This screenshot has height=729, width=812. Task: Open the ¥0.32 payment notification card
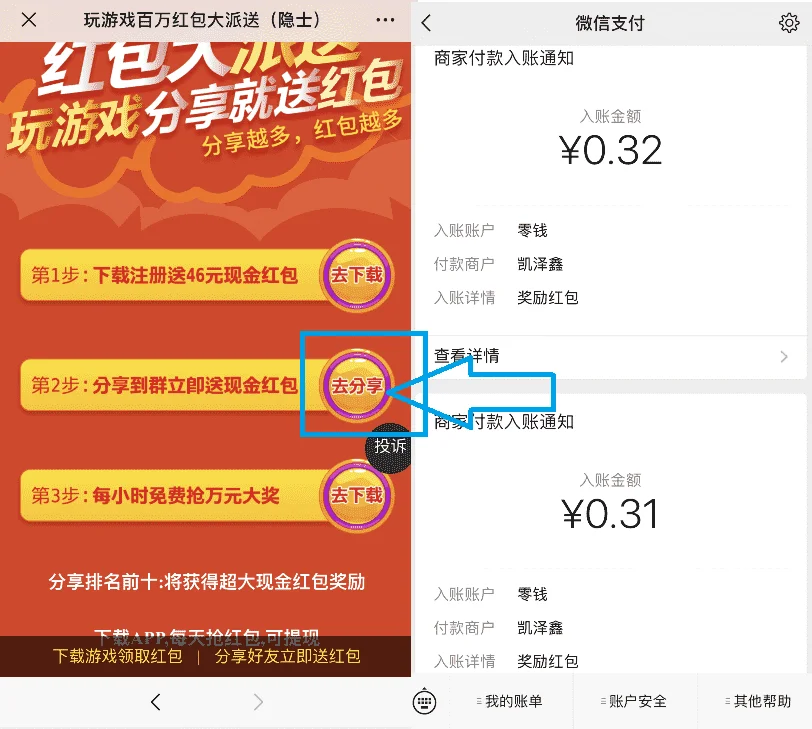coord(611,189)
